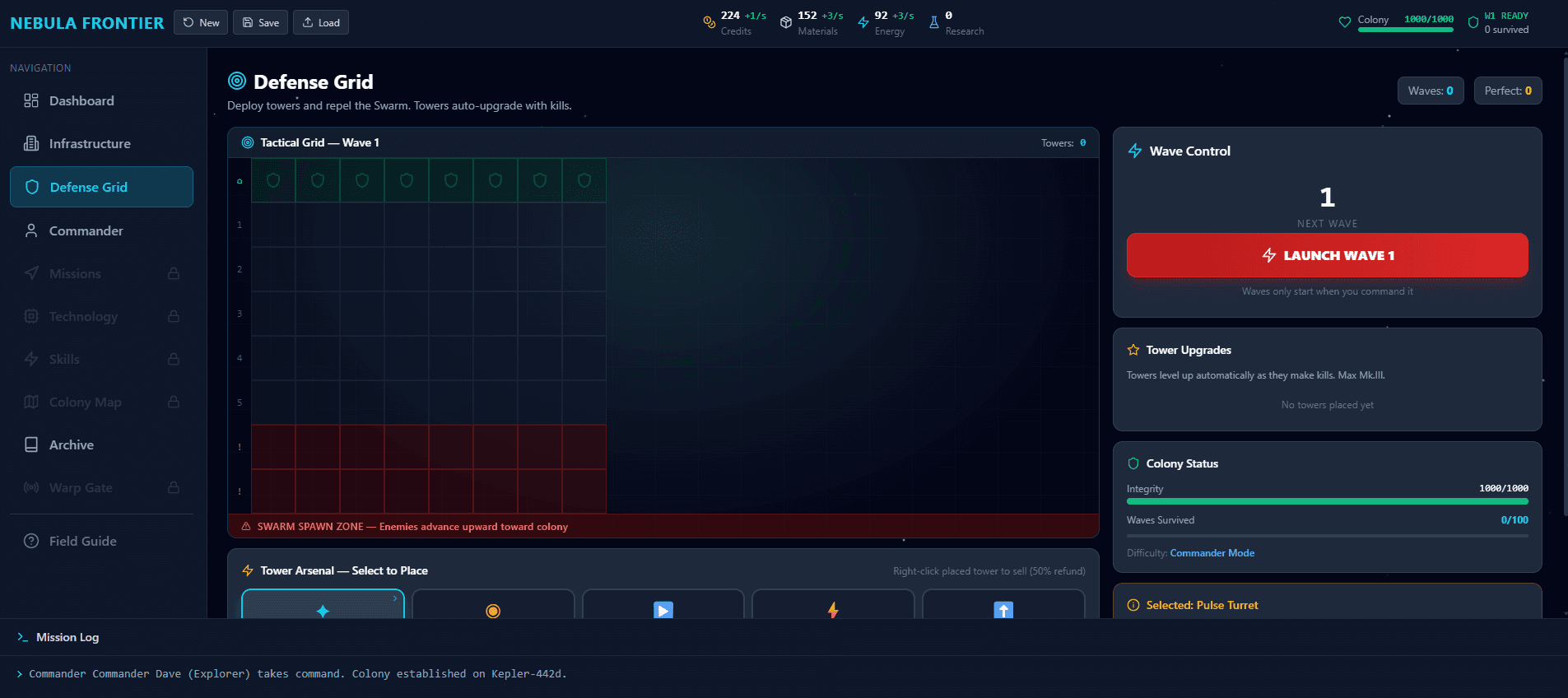Click the locked Missions nav item
The image size is (1568, 698).
(101, 273)
